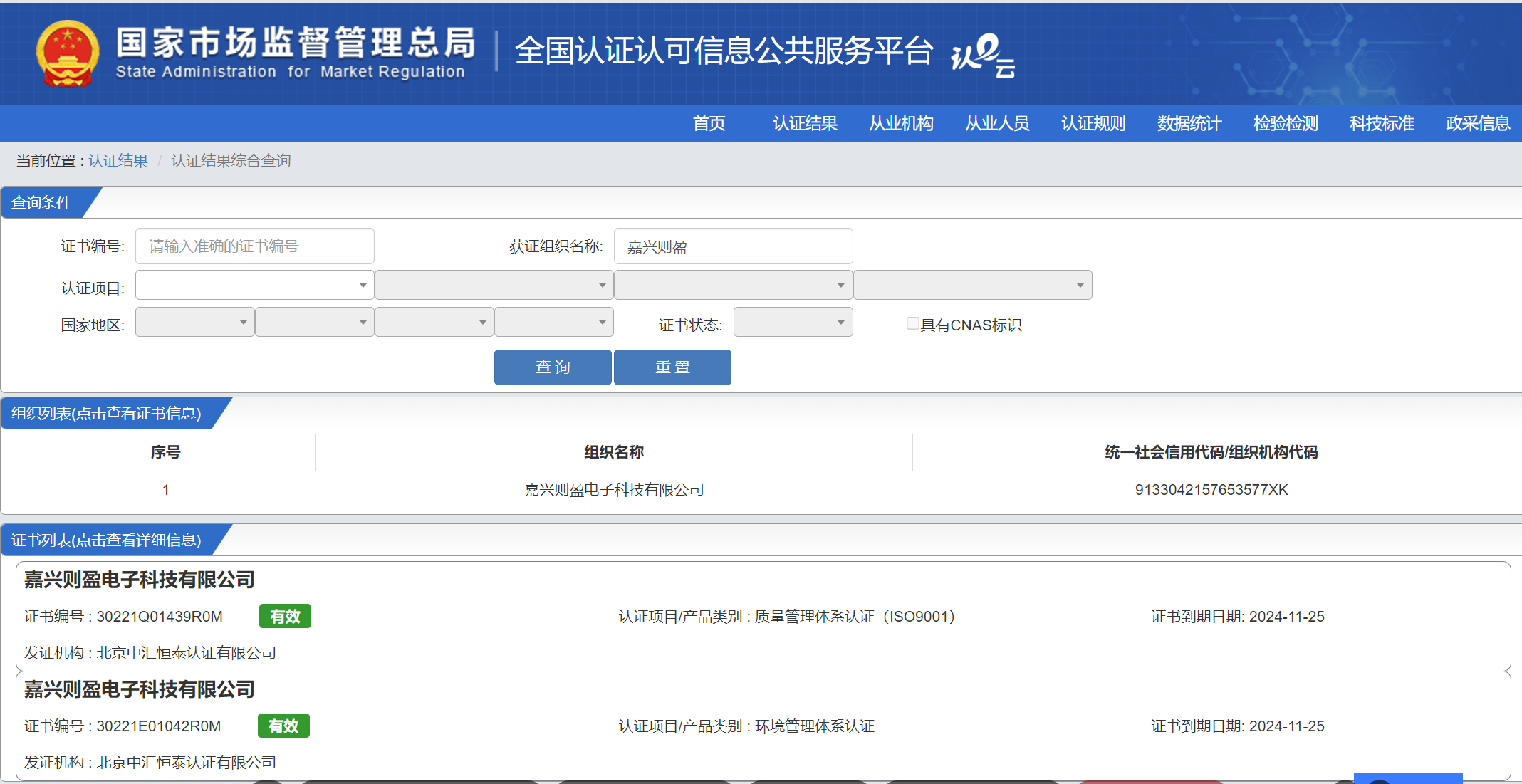This screenshot has width=1522, height=784.
Task: Click 发证机构 text on the ISO9001 card
Action: point(150,653)
